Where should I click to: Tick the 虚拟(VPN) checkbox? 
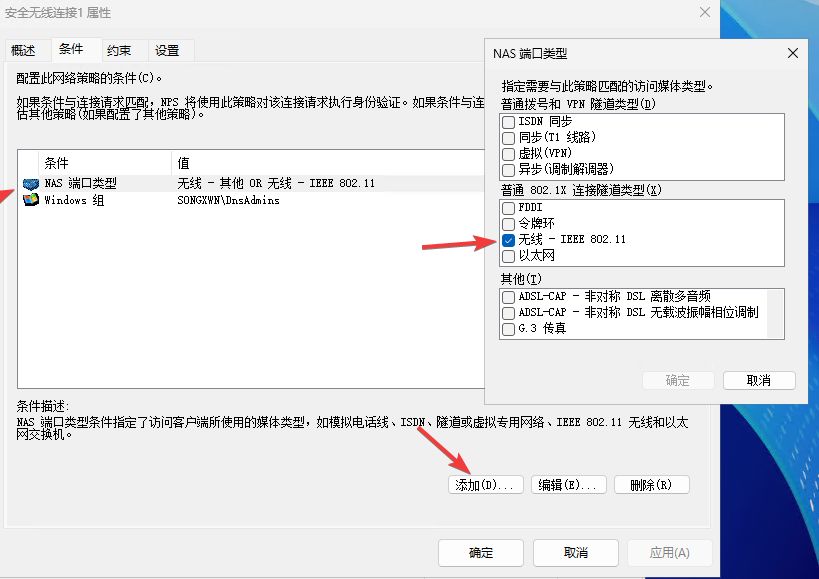[x=509, y=154]
